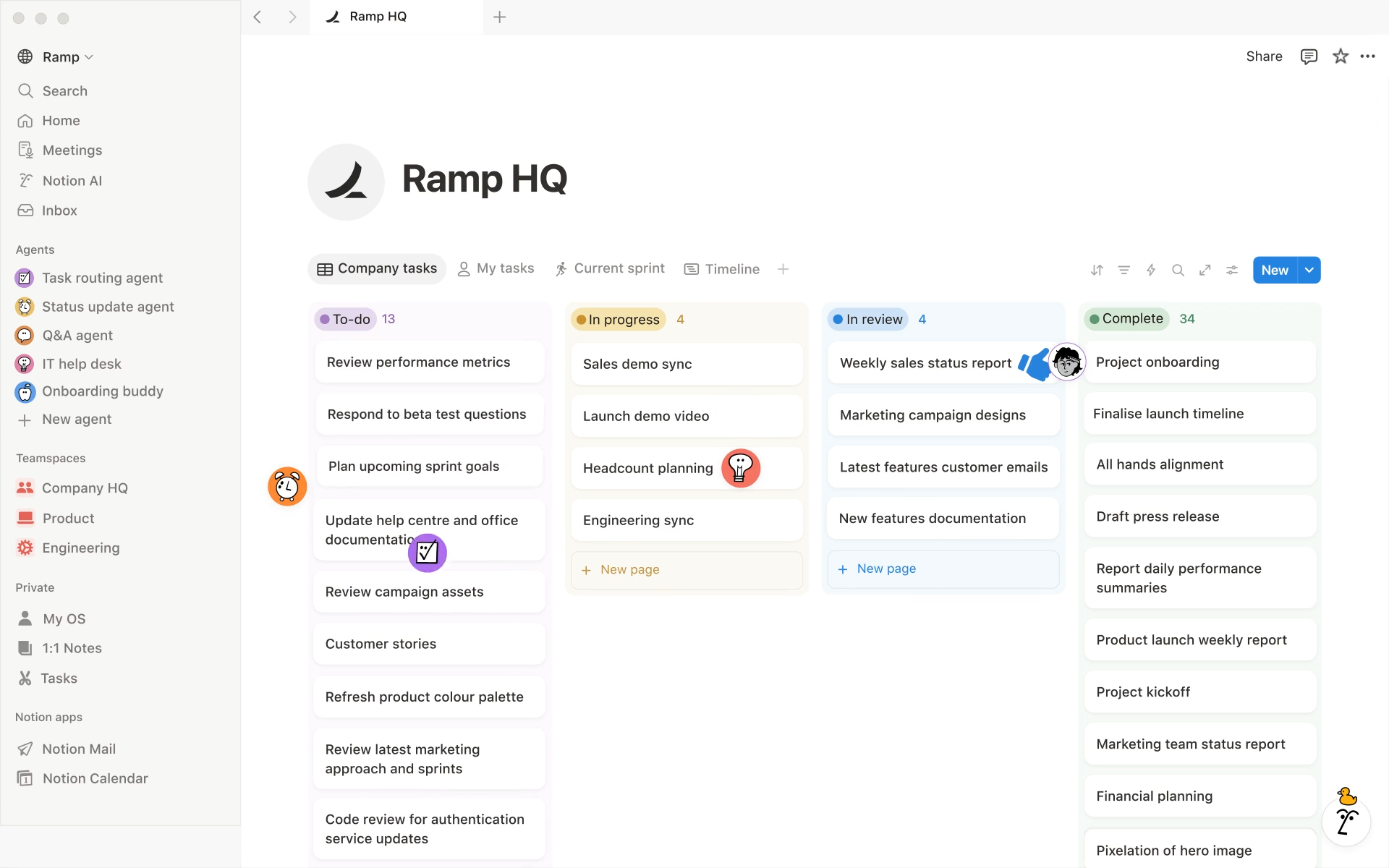This screenshot has height=868, width=1389.
Task: Open the database sort options
Action: click(1097, 271)
